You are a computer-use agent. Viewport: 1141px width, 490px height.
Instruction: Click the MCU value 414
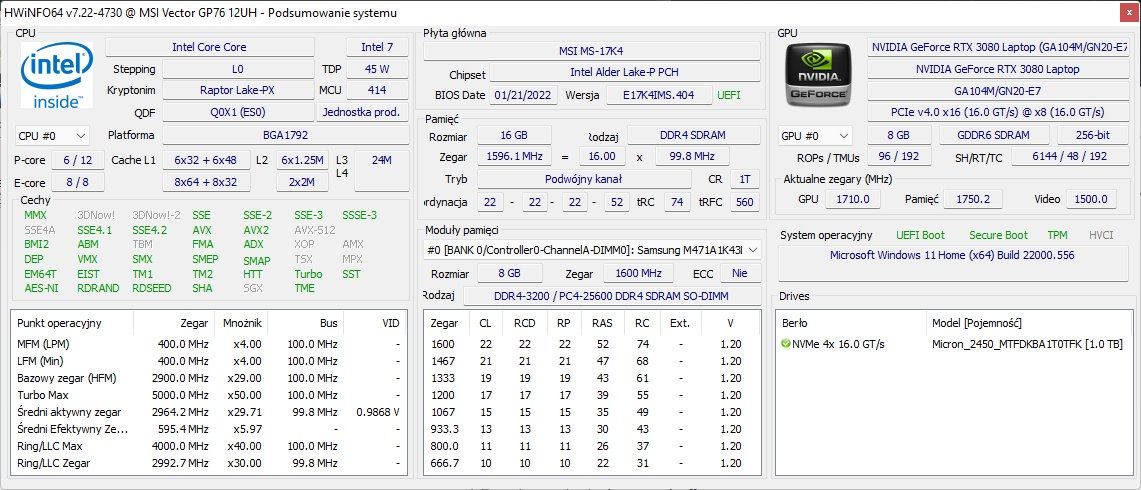[377, 91]
